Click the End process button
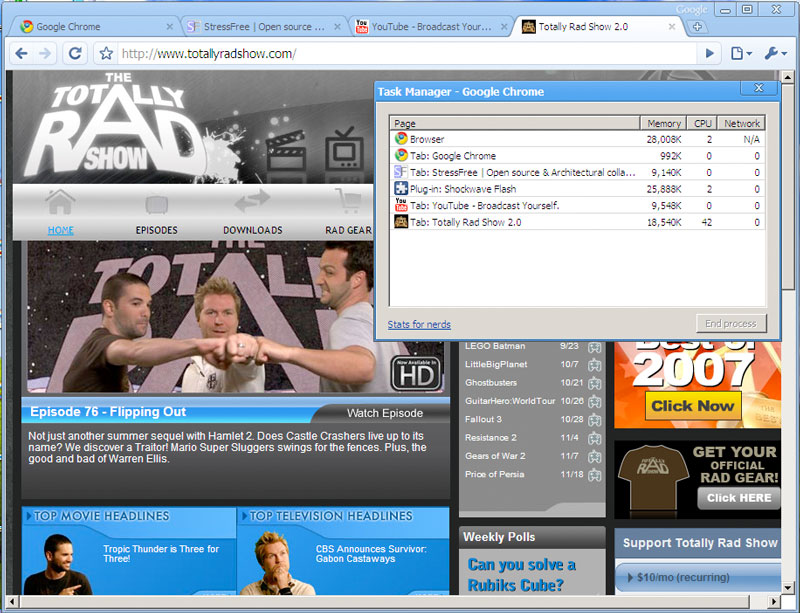The height and width of the screenshot is (613, 800). (731, 324)
